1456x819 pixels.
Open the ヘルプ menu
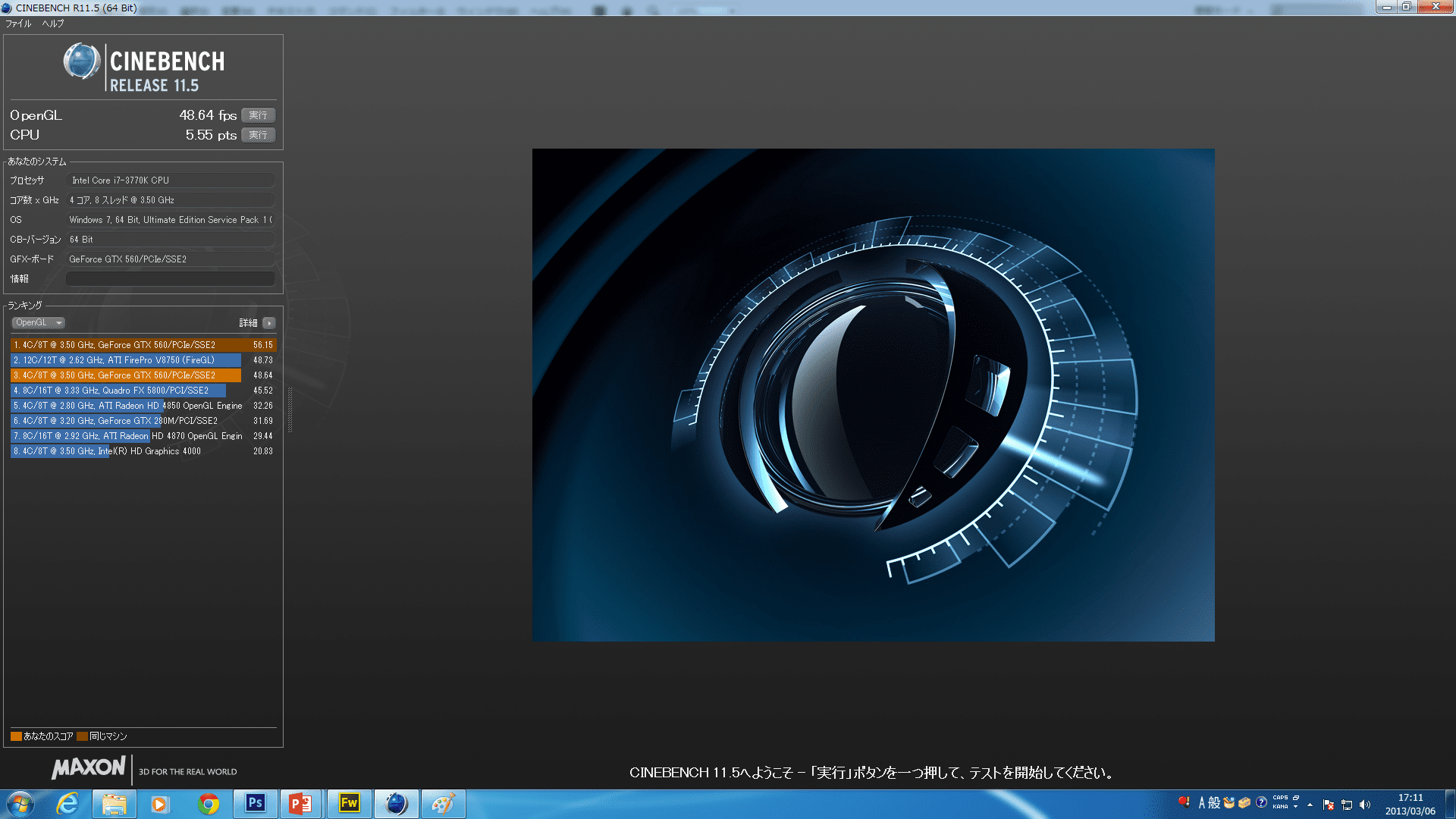[x=52, y=24]
